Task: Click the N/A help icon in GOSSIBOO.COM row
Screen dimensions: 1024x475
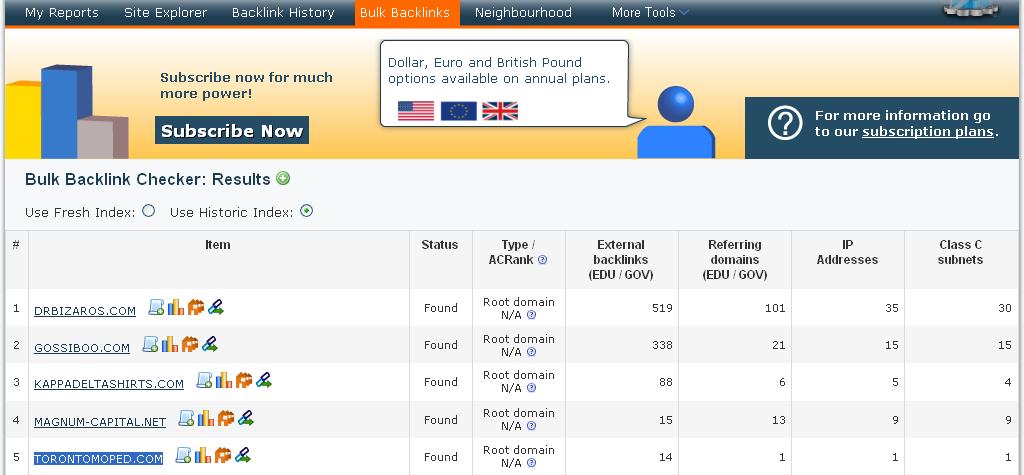Action: (531, 352)
